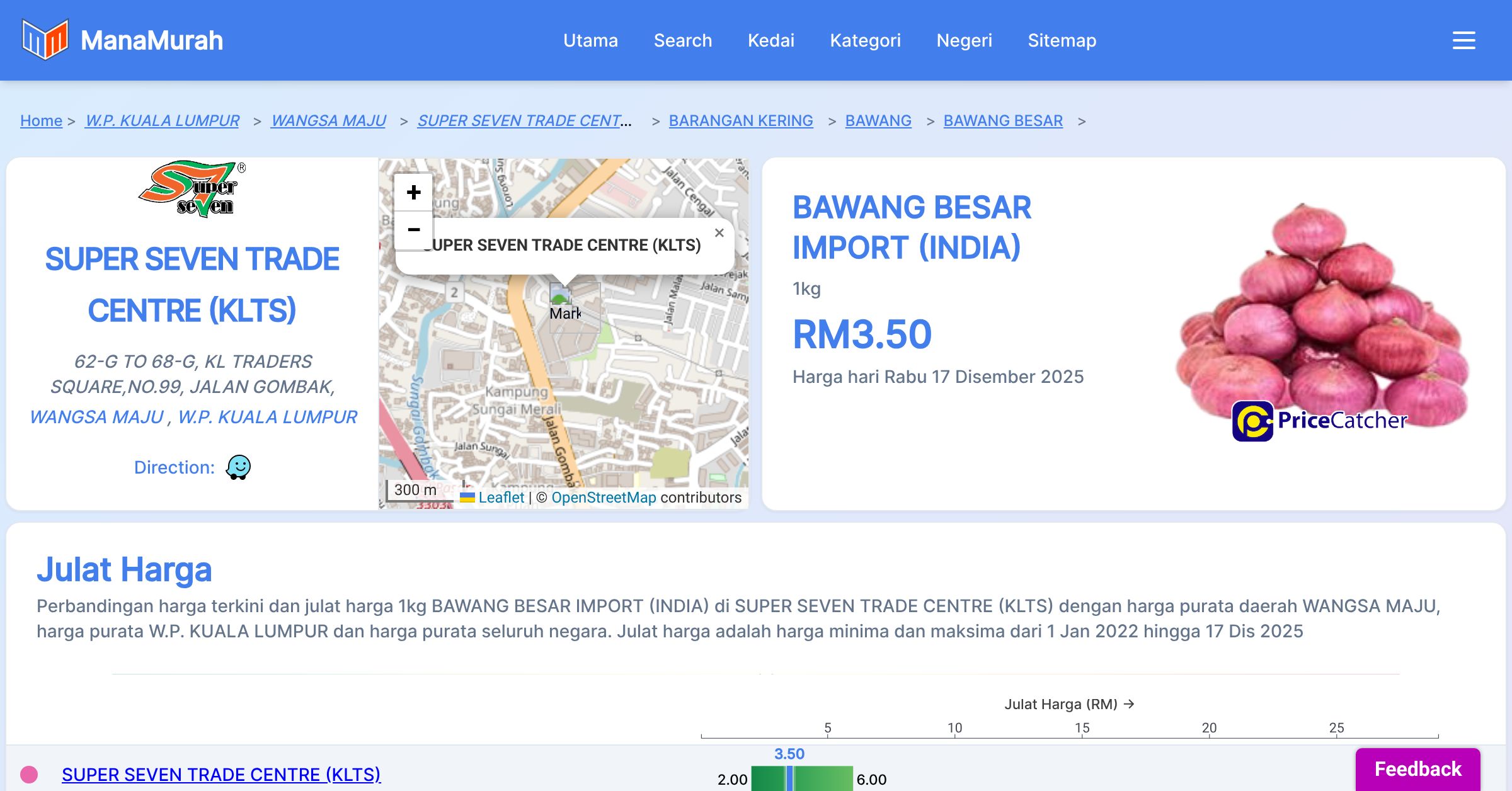Open the Search page
The image size is (1512, 791).
[x=682, y=40]
